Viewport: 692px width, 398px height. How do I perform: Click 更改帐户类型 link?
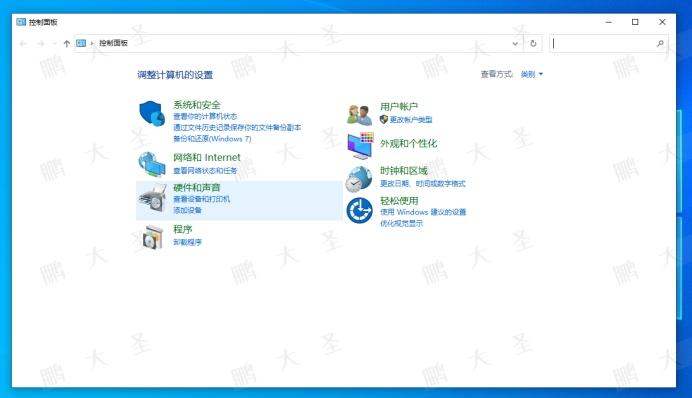[x=411, y=119]
